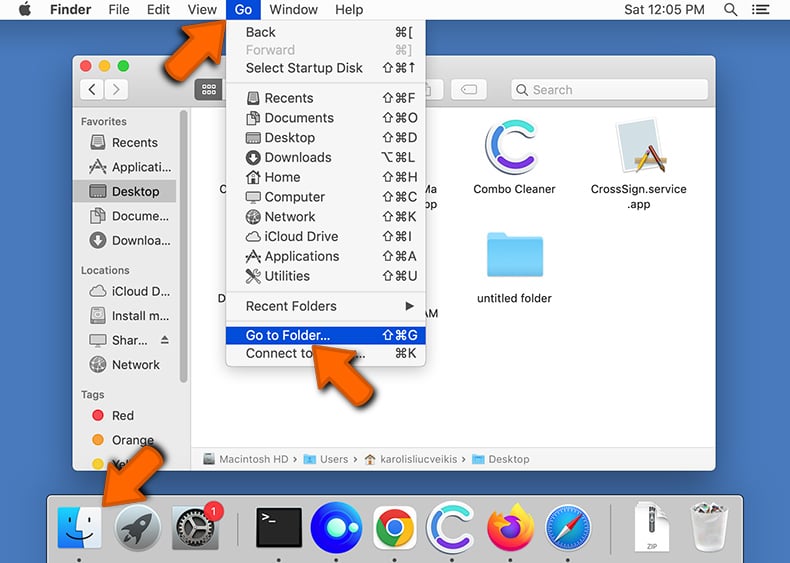Viewport: 790px width, 563px height.
Task: Open Notification Center list icon
Action: (x=761, y=10)
